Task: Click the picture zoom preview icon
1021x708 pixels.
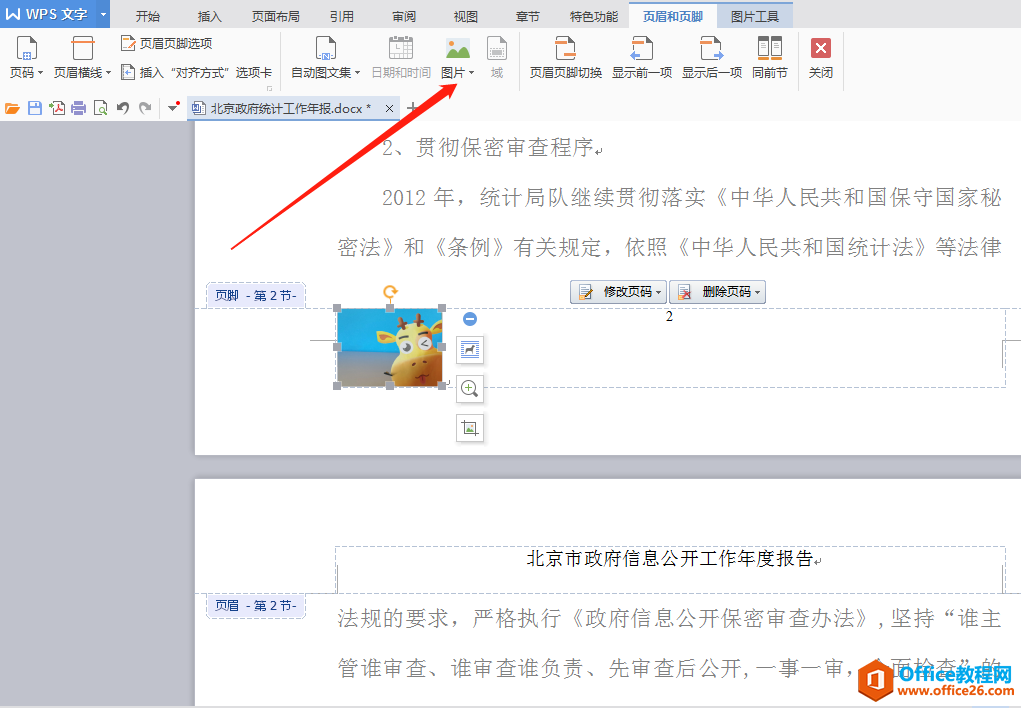Action: point(469,389)
